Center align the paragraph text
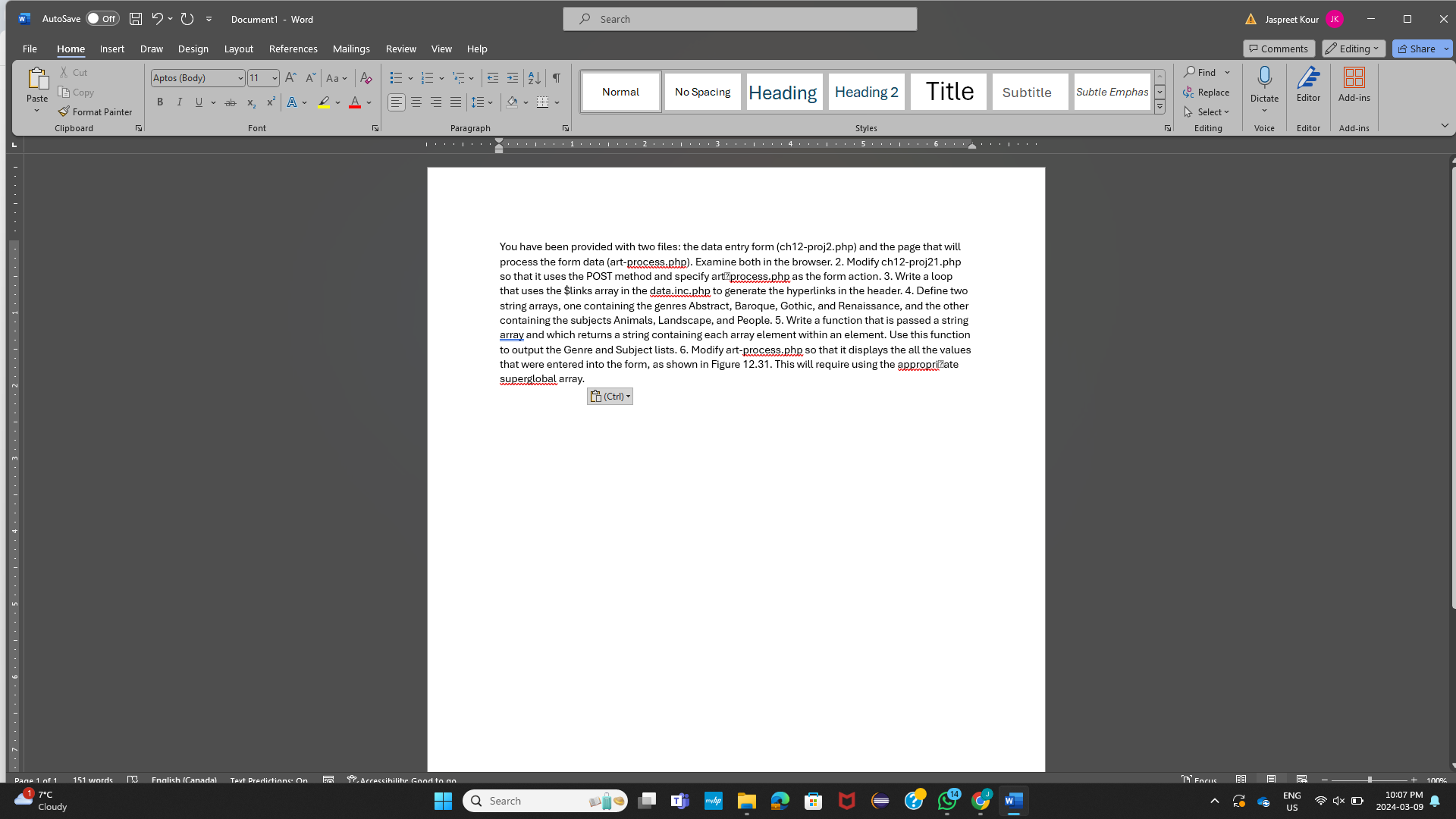1456x819 pixels. click(416, 102)
